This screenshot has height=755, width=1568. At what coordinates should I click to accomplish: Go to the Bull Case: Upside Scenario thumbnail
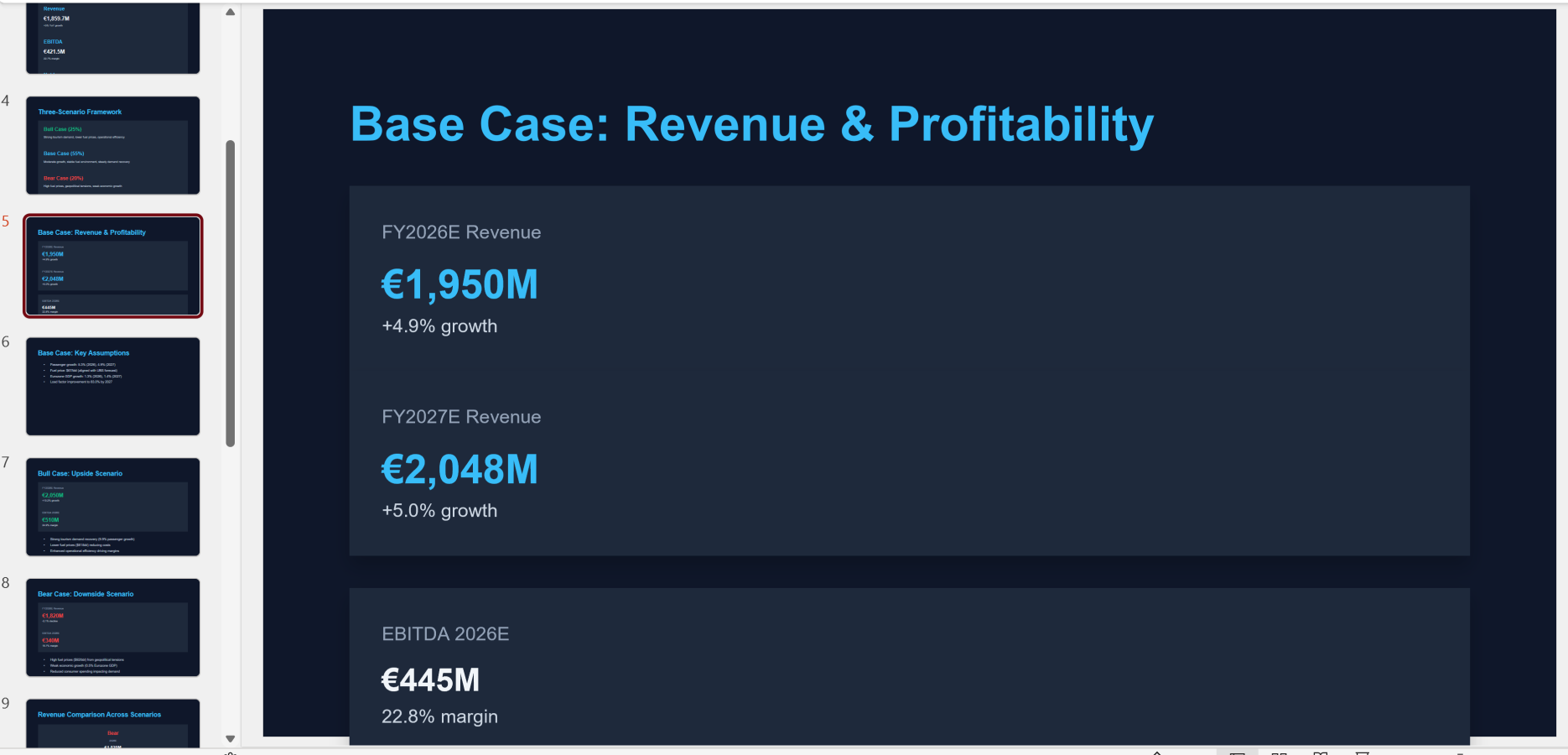[112, 507]
